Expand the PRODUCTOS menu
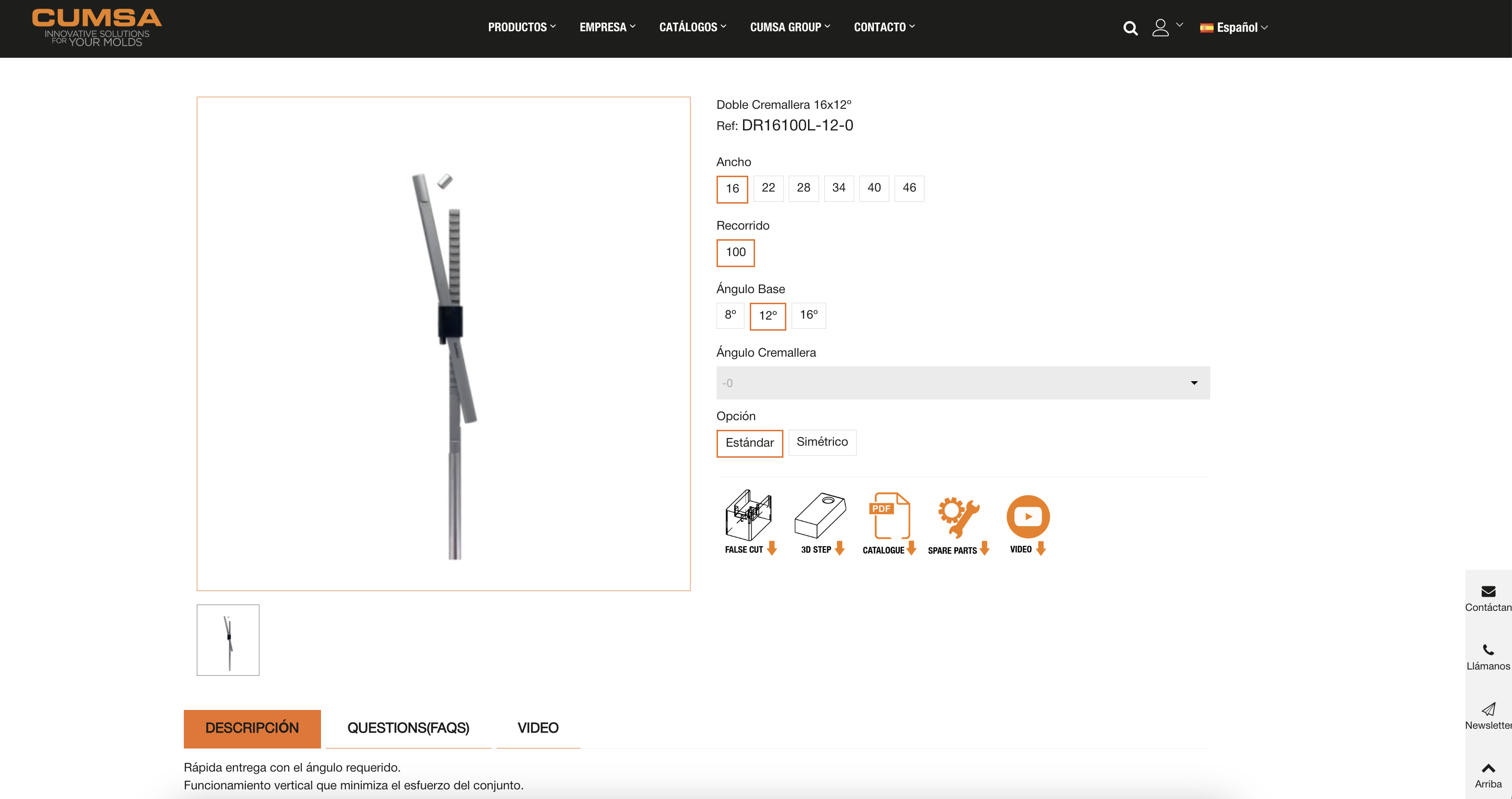 click(x=521, y=27)
